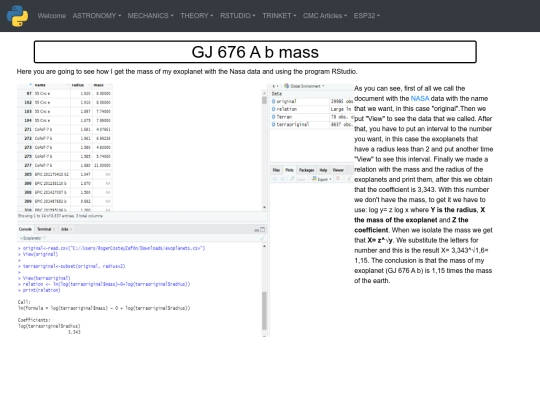
Task: Click the 'View(terraoriginal)' console line
Action: click(x=44, y=278)
